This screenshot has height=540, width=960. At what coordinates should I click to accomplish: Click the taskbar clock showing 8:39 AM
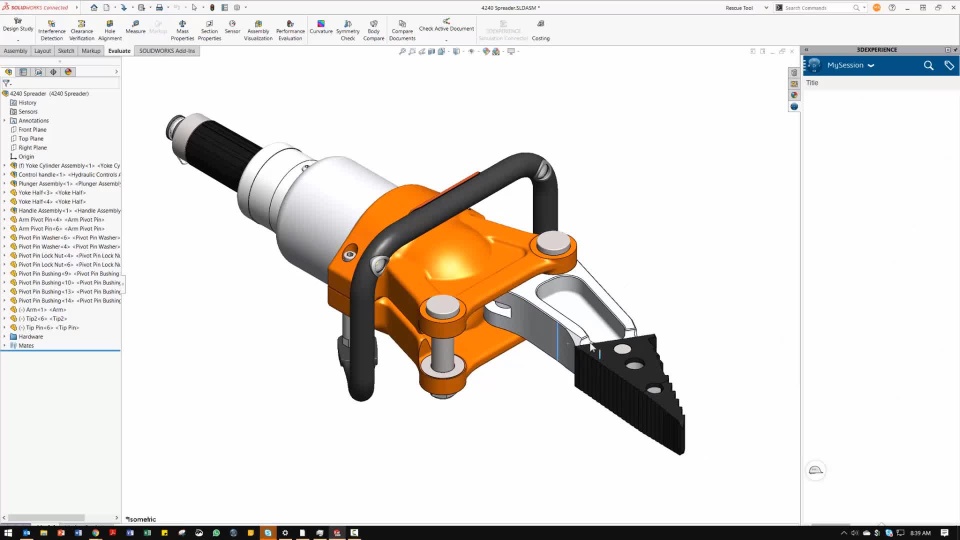point(920,533)
